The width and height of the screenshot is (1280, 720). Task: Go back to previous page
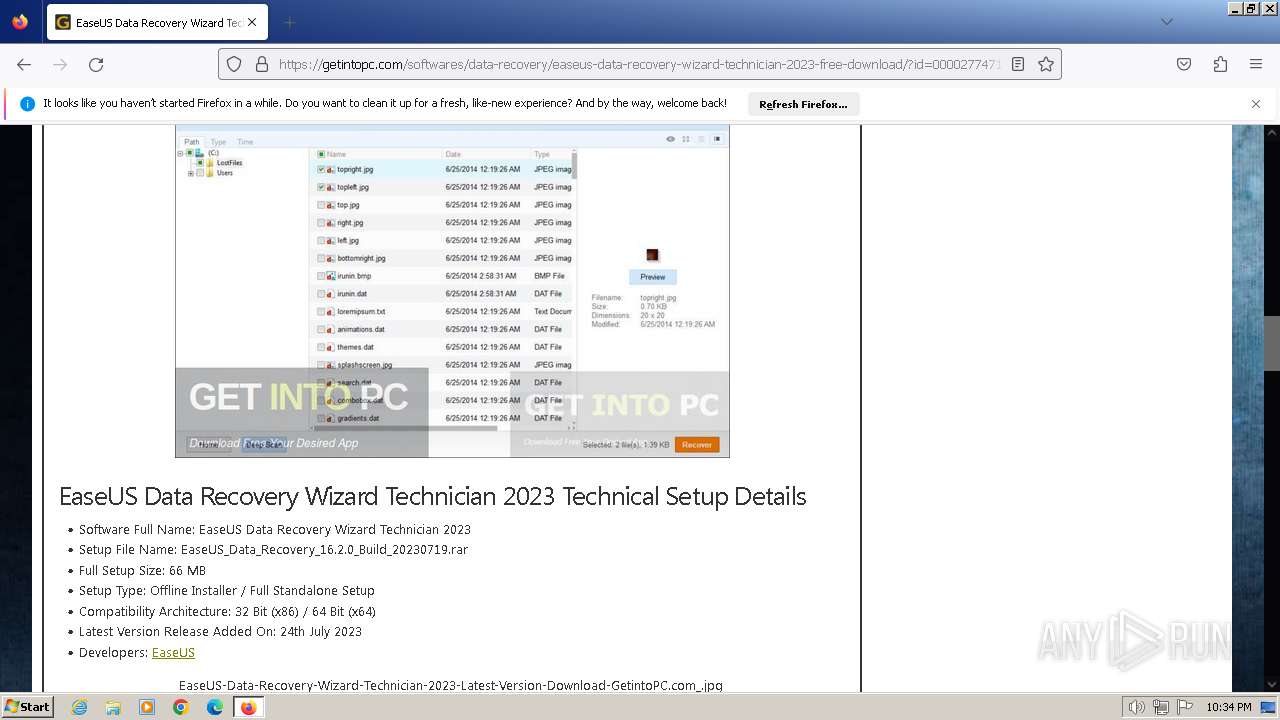(x=24, y=64)
